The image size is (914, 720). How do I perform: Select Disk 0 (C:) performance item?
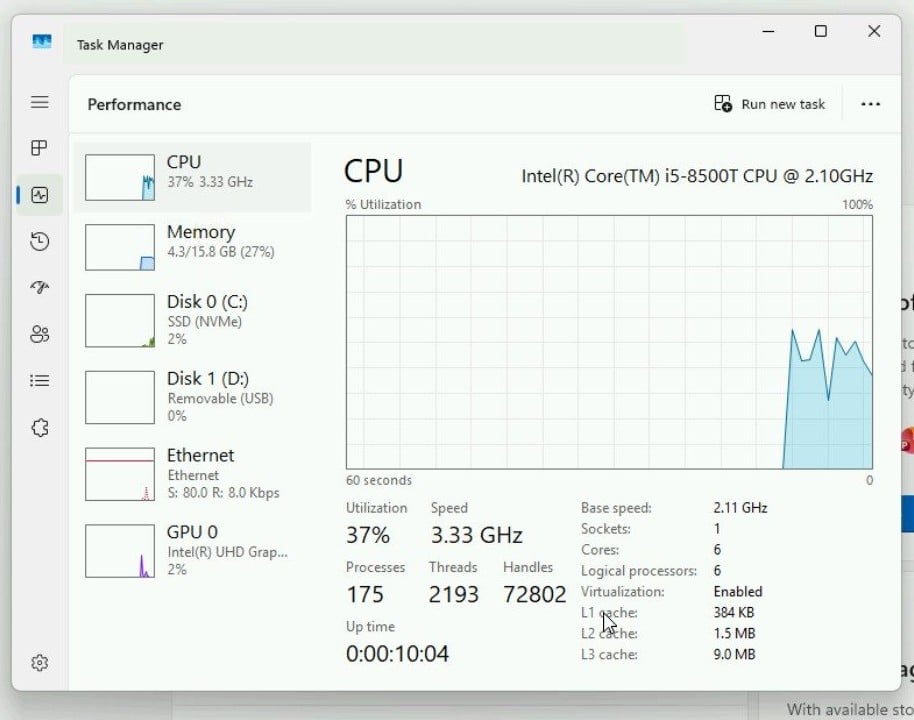tap(192, 320)
